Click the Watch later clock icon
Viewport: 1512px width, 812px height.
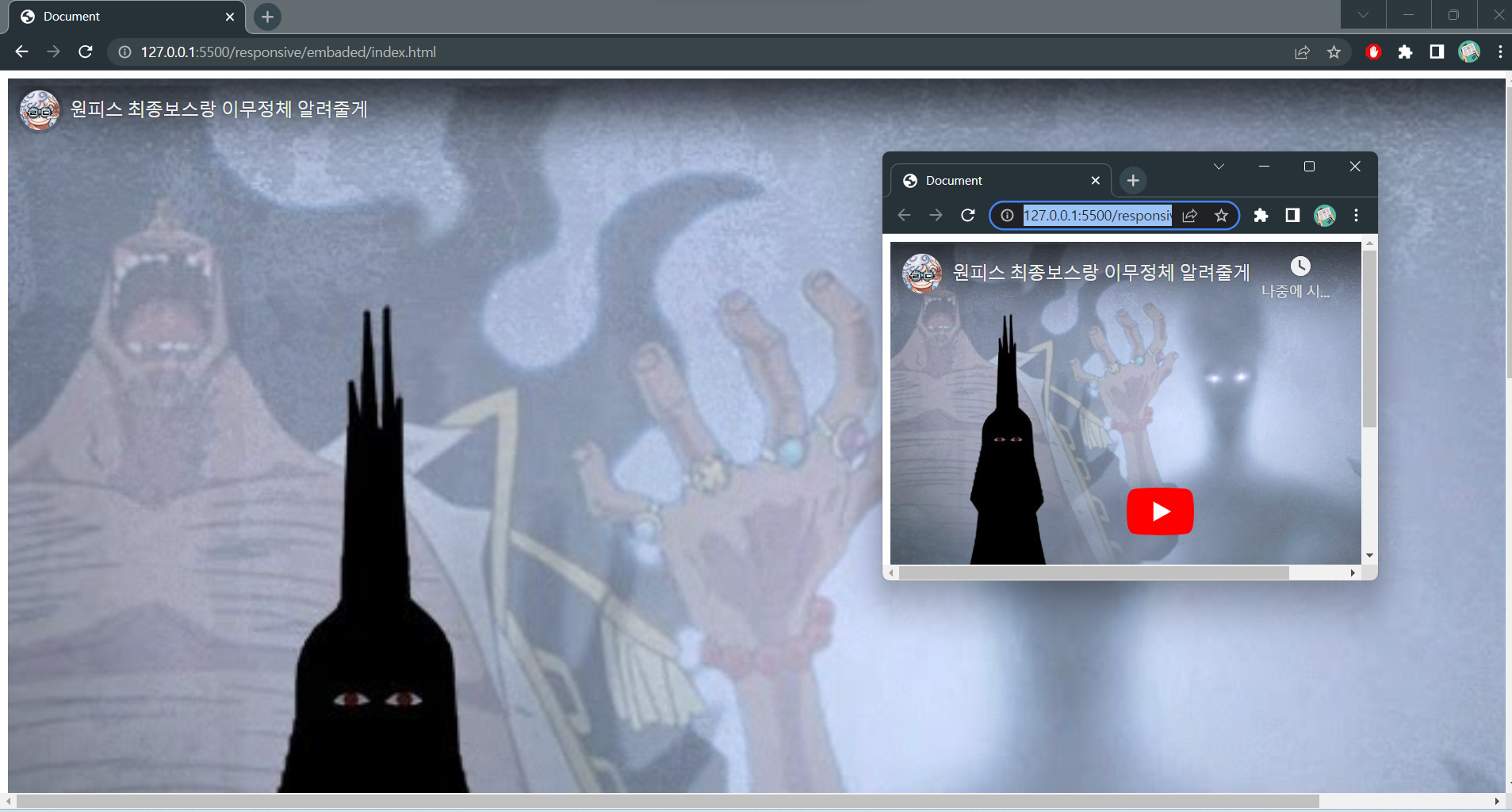(1300, 266)
